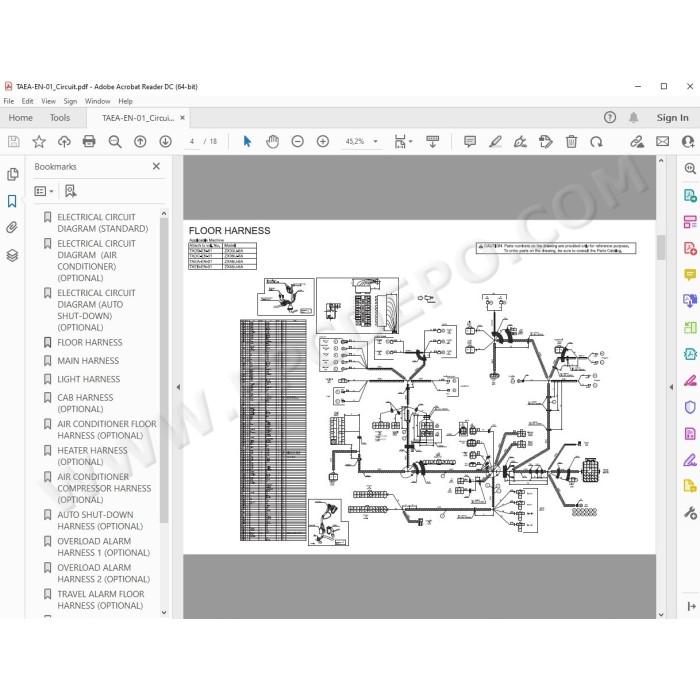Image resolution: width=700 pixels, height=700 pixels.
Task: Find the current bookmark icon
Action: click(70, 191)
